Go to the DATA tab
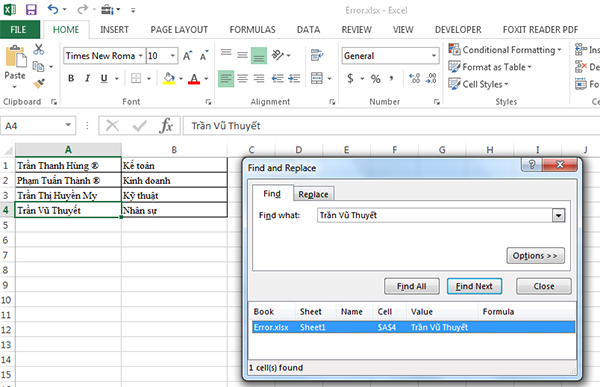 click(x=308, y=30)
